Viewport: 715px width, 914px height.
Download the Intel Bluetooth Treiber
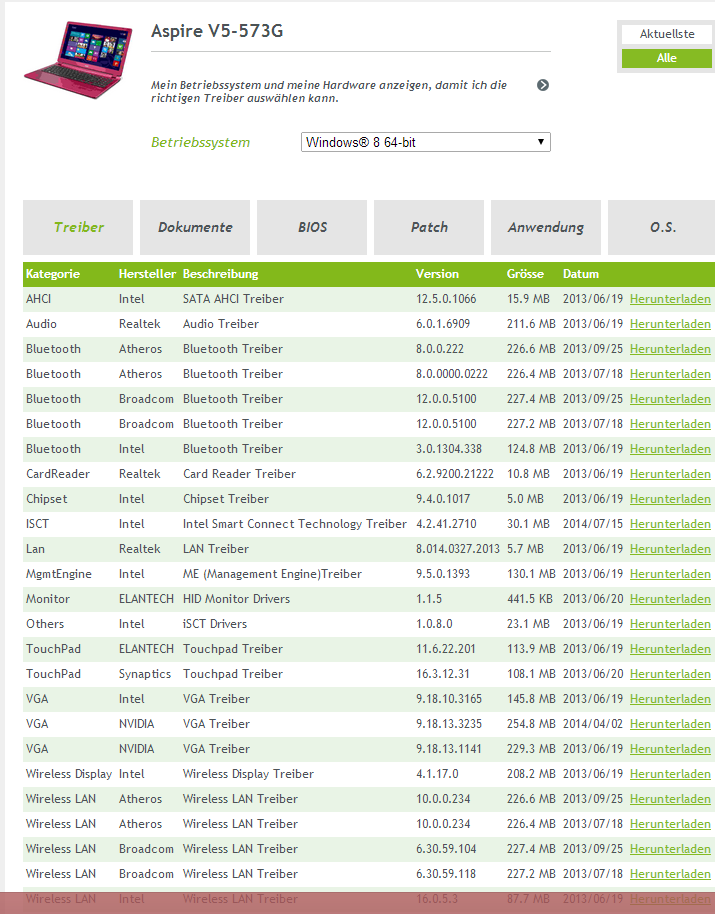(x=670, y=449)
